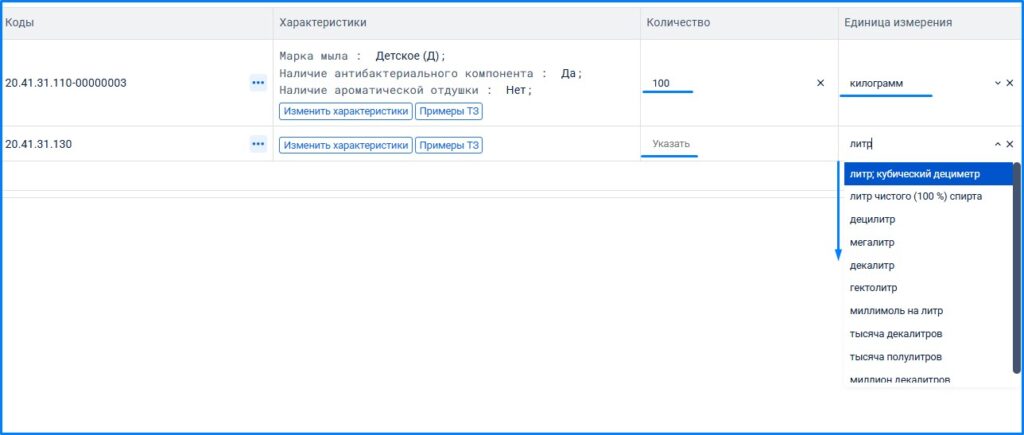Clear the quantity value 100
Image resolution: width=1024 pixels, height=435 pixels.
coord(820,83)
